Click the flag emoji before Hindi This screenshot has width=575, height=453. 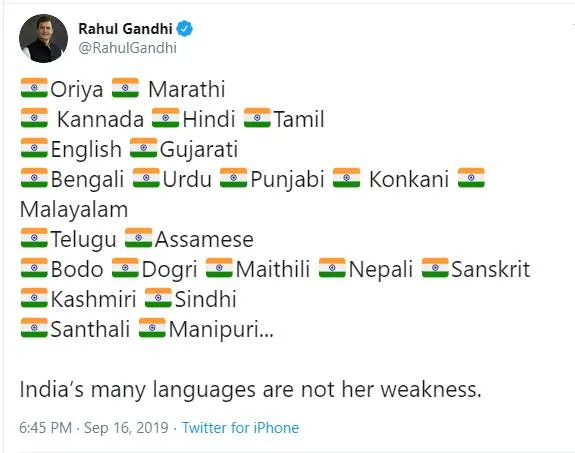click(x=165, y=118)
